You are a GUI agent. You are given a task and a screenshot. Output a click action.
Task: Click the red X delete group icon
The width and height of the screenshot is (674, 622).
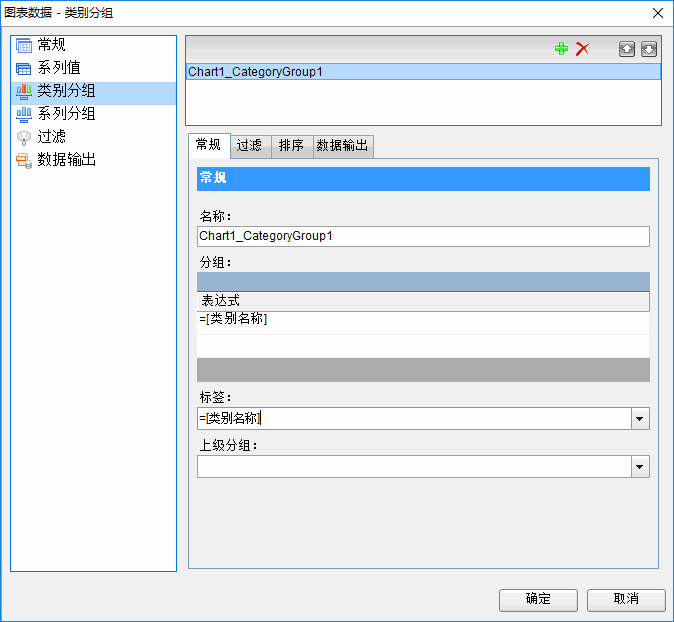point(582,49)
